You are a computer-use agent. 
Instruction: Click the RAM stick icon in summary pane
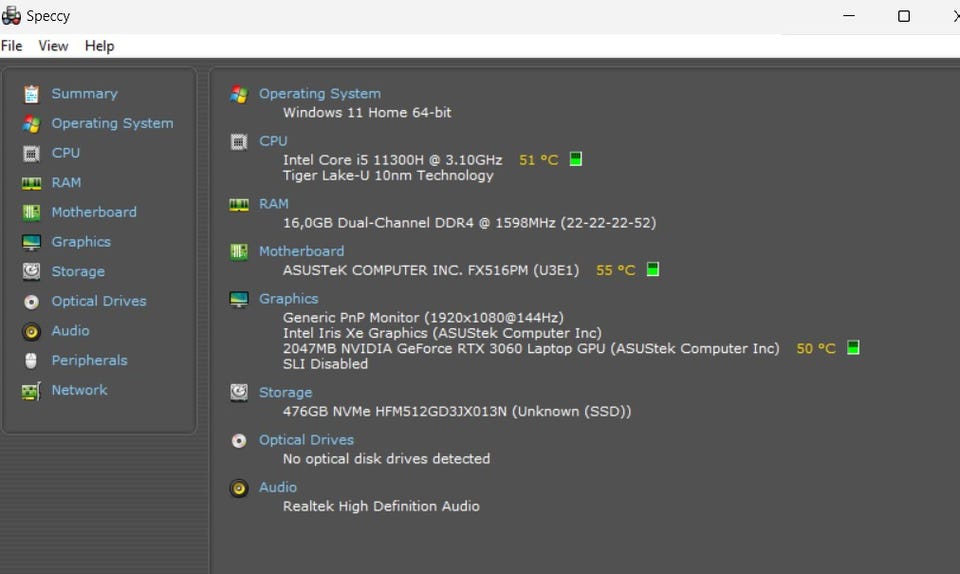[239, 205]
